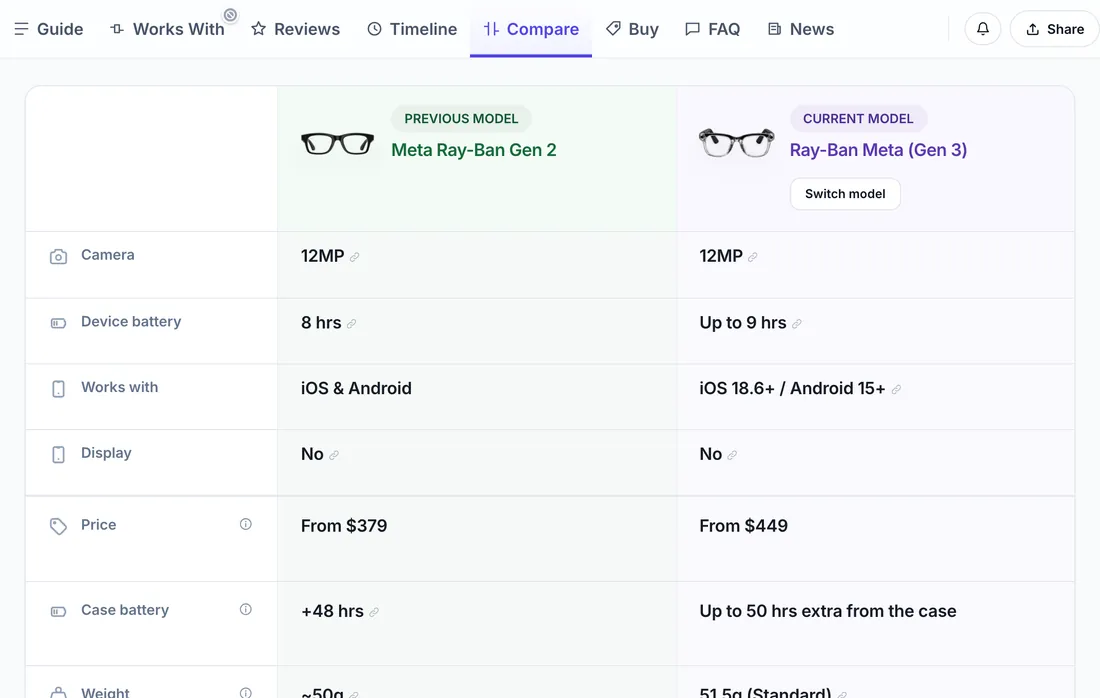The image size is (1100, 698).
Task: Open source link beside +48 hrs
Action: [374, 612]
